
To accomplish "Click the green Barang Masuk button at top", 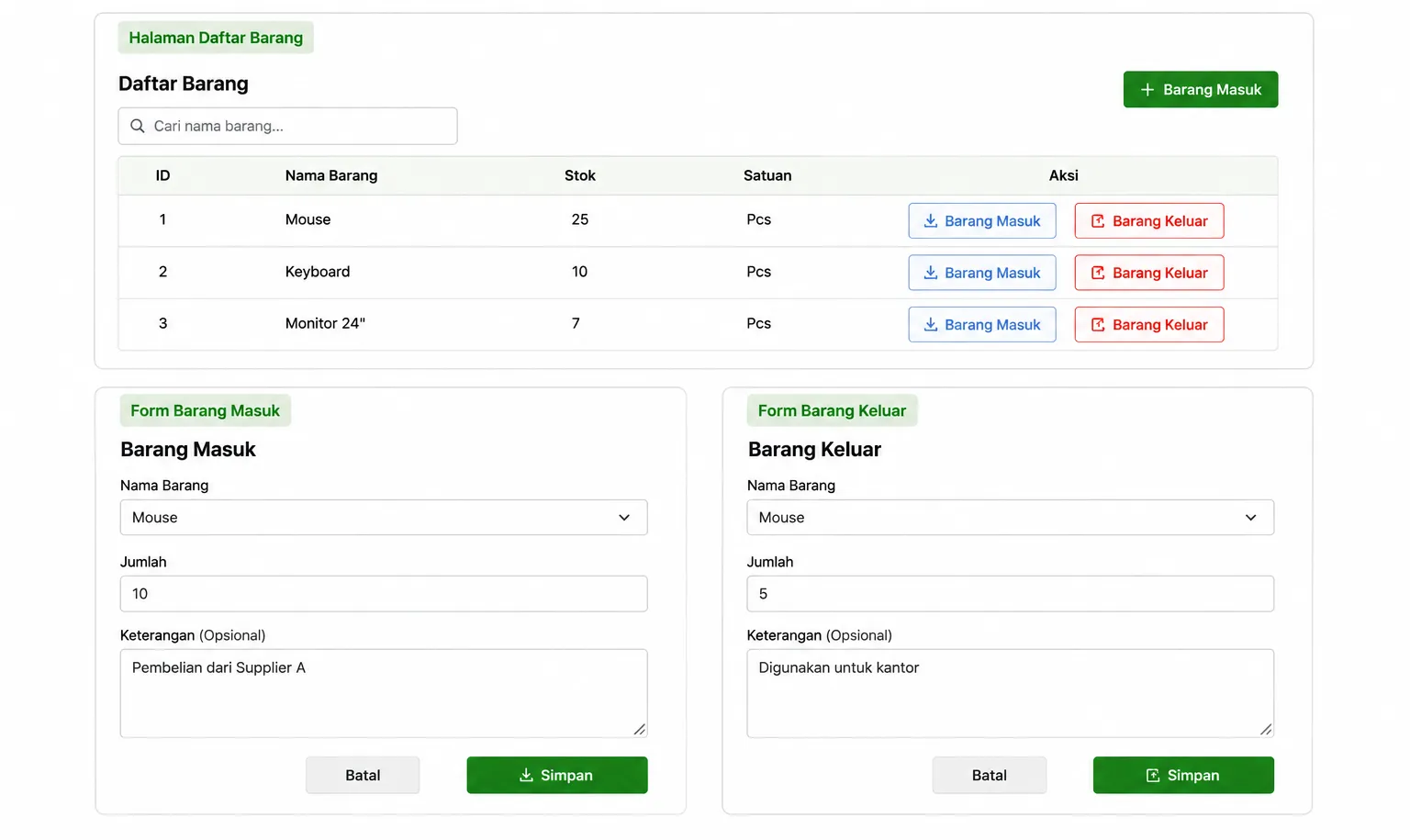I will tap(1200, 89).
